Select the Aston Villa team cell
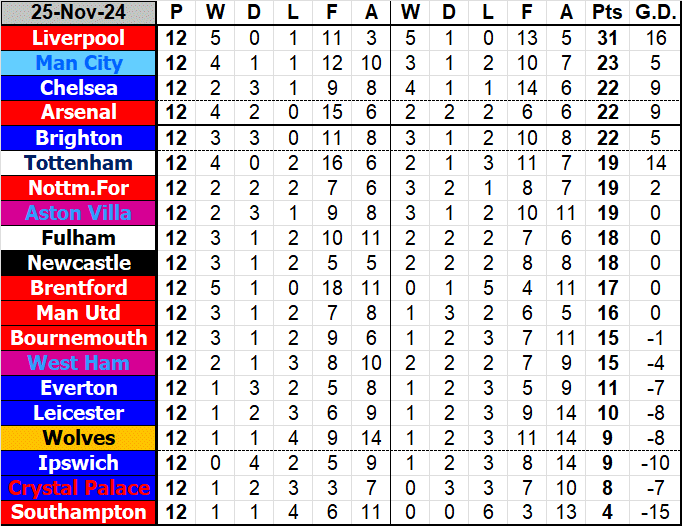The width and height of the screenshot is (682, 526). point(79,213)
